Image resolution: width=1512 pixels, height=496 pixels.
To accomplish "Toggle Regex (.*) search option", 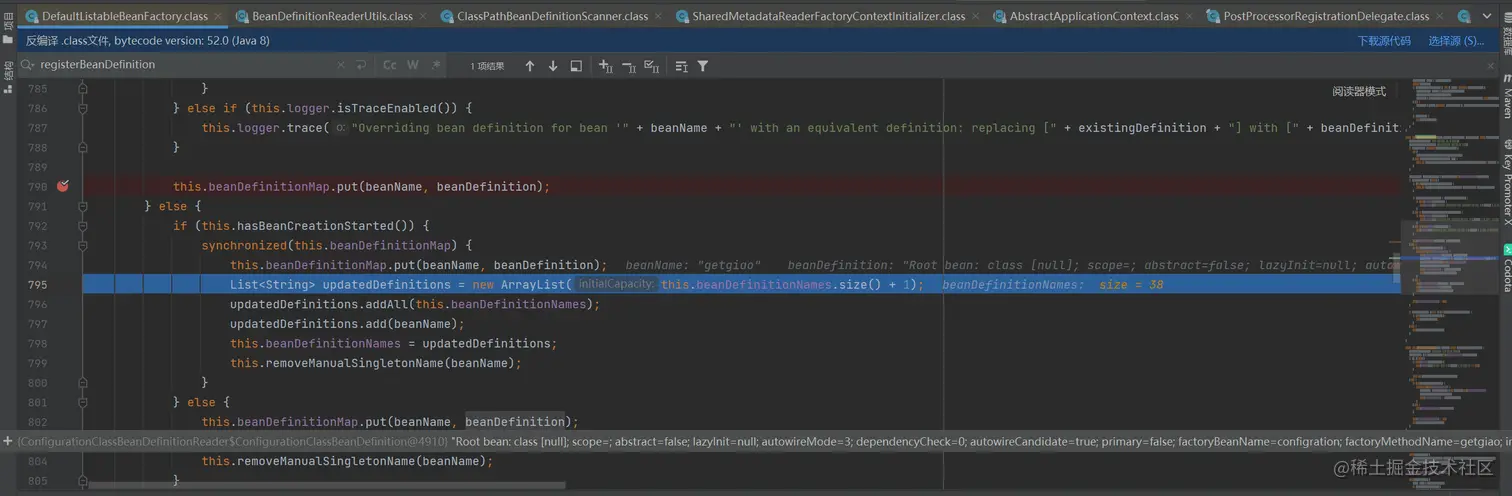I will pos(436,65).
